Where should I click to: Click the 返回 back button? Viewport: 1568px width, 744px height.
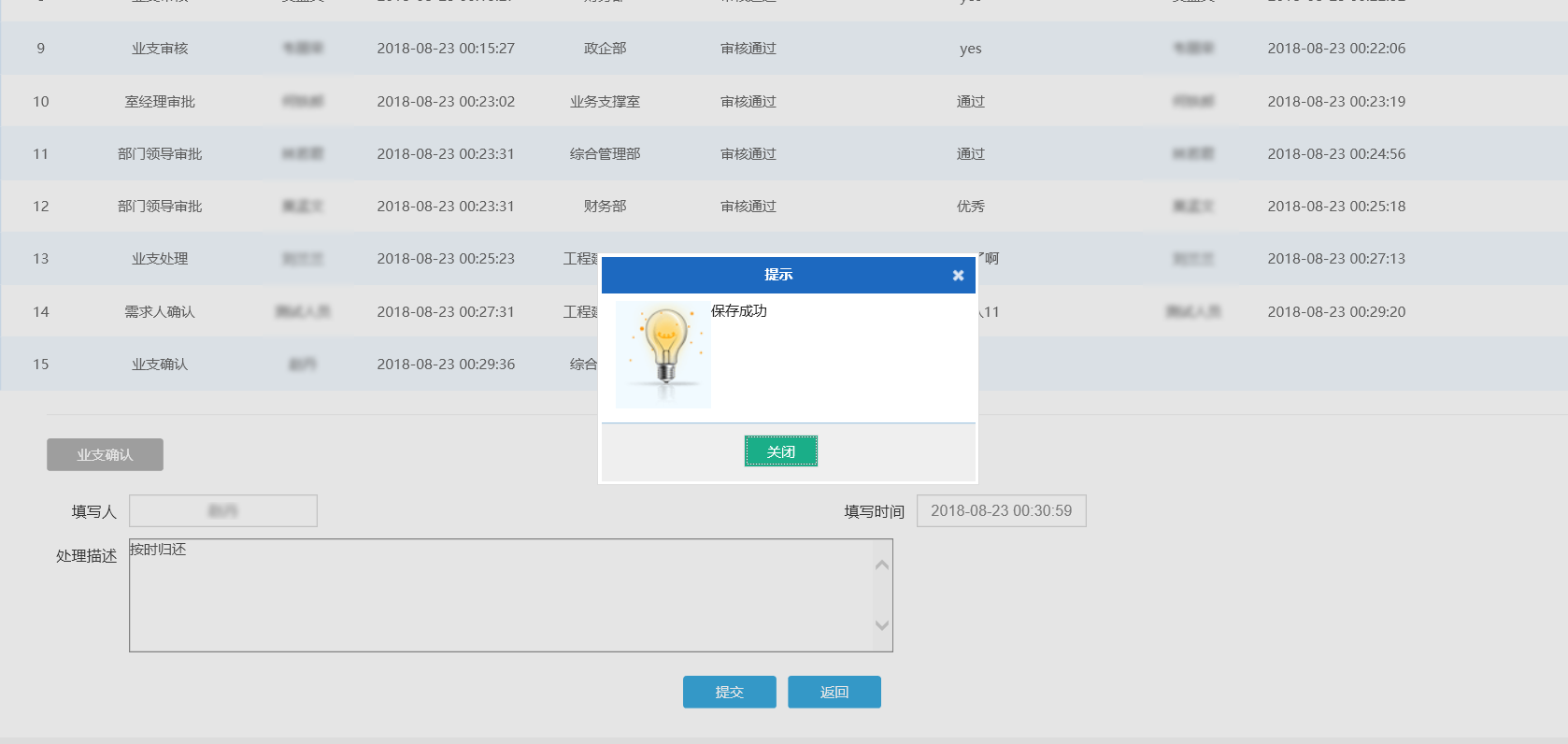pos(834,692)
